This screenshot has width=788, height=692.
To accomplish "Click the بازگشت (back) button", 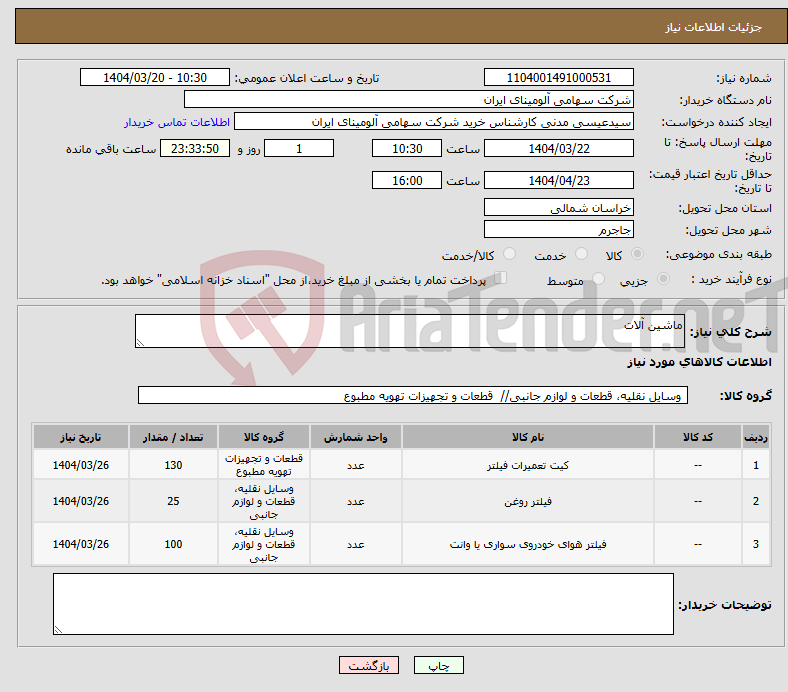I will (x=369, y=665).
